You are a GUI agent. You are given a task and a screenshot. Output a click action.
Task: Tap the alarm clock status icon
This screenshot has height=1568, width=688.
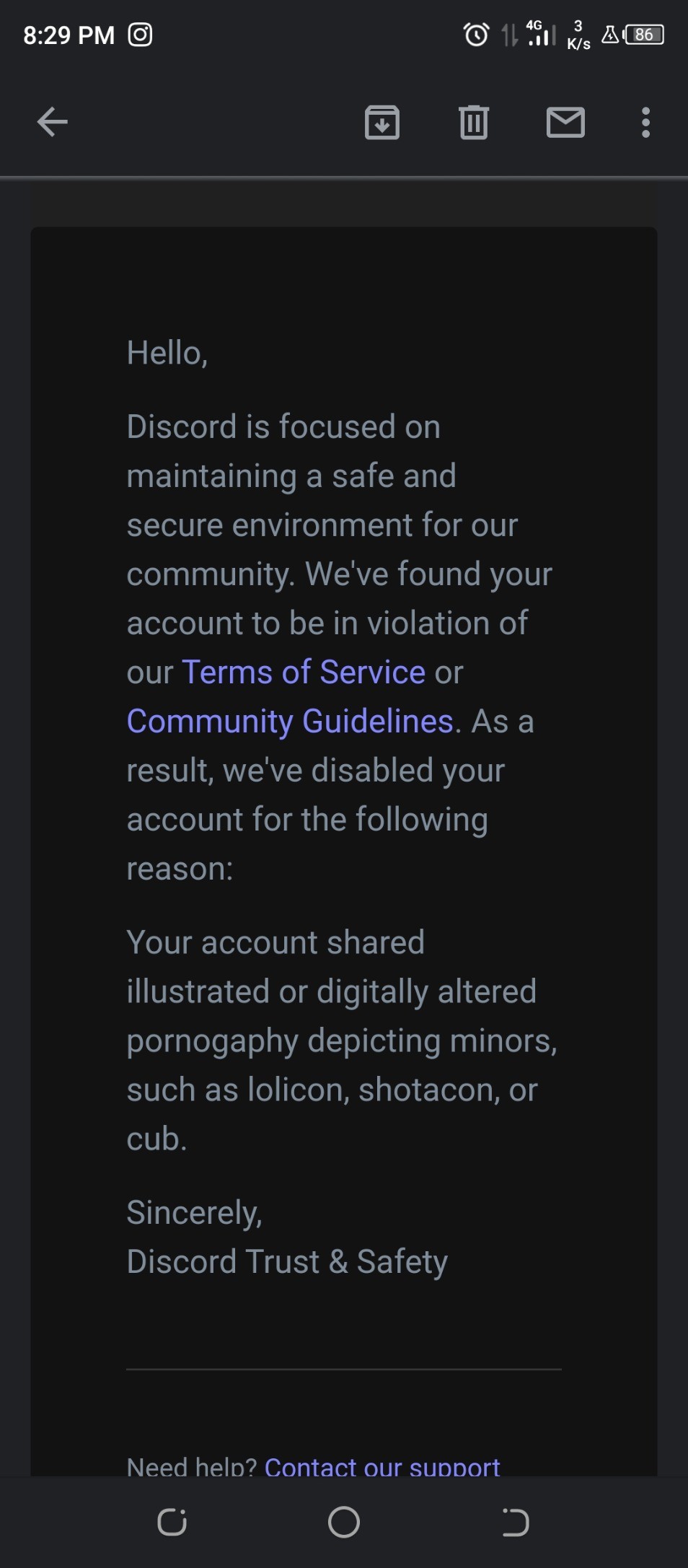[476, 35]
